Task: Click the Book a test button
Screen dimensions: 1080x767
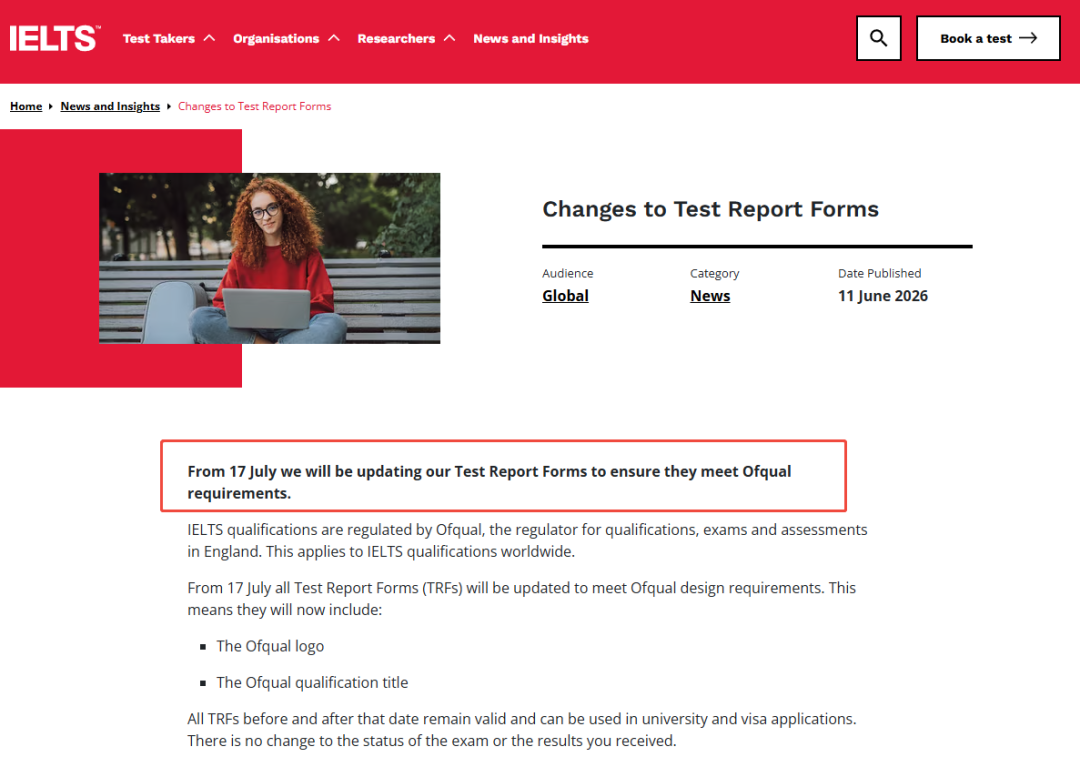Action: [x=988, y=39]
